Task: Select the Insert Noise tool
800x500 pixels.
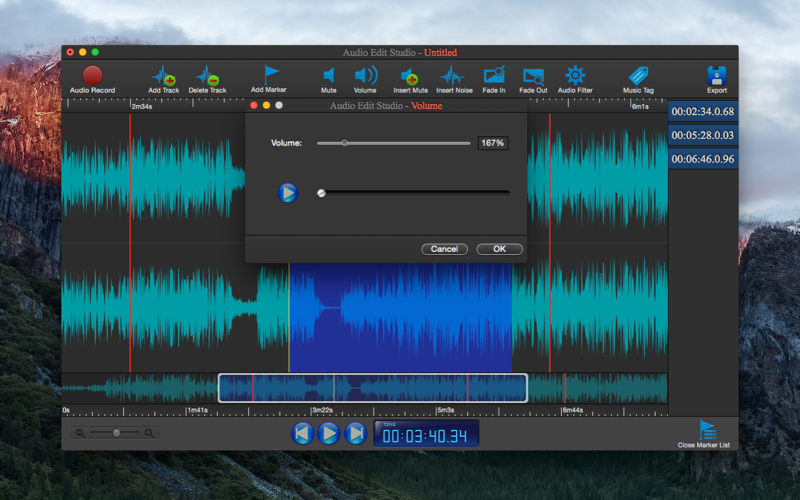Action: tap(453, 75)
